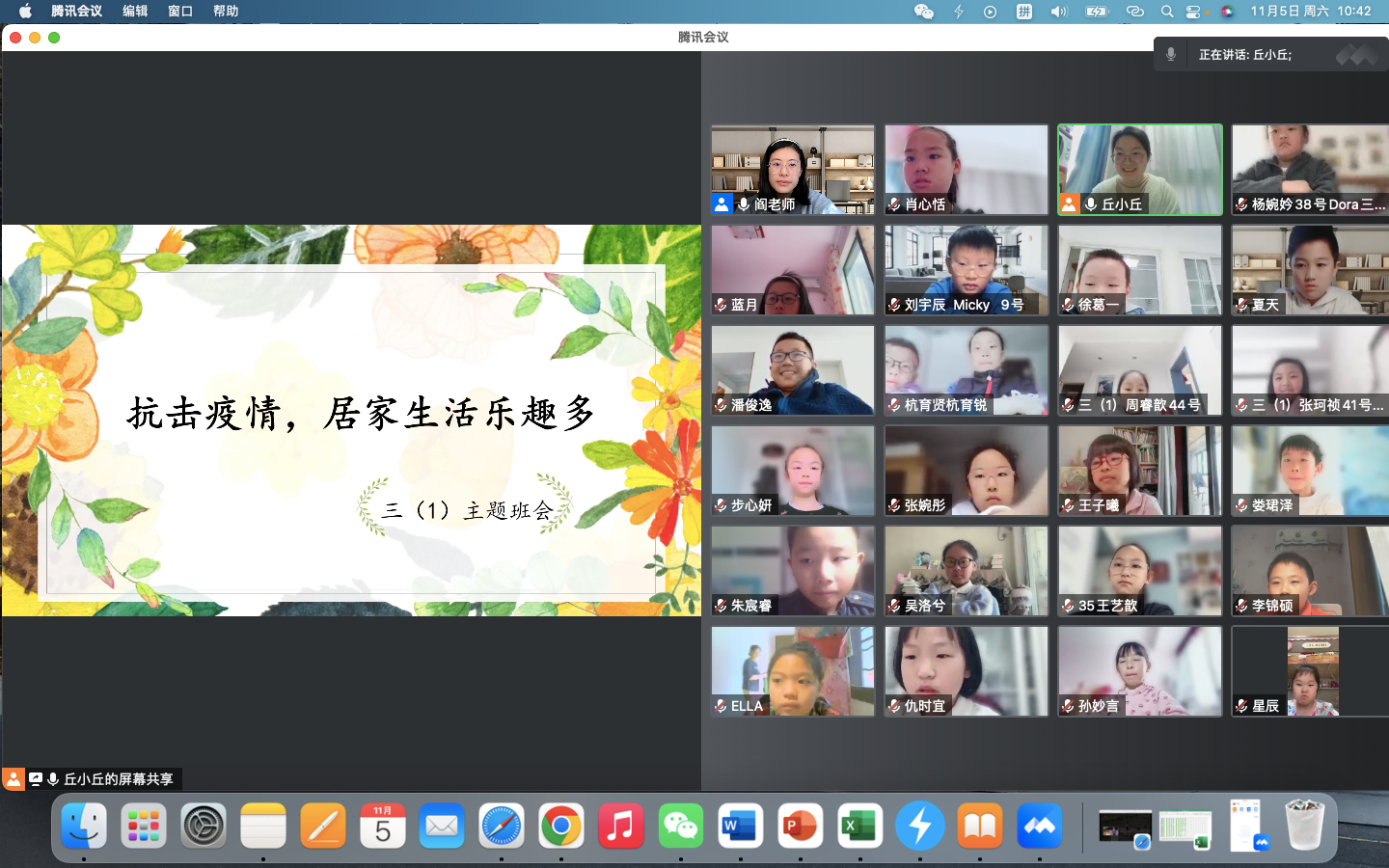Open Excel from the Dock
This screenshot has width=1389, height=868.
tap(859, 827)
